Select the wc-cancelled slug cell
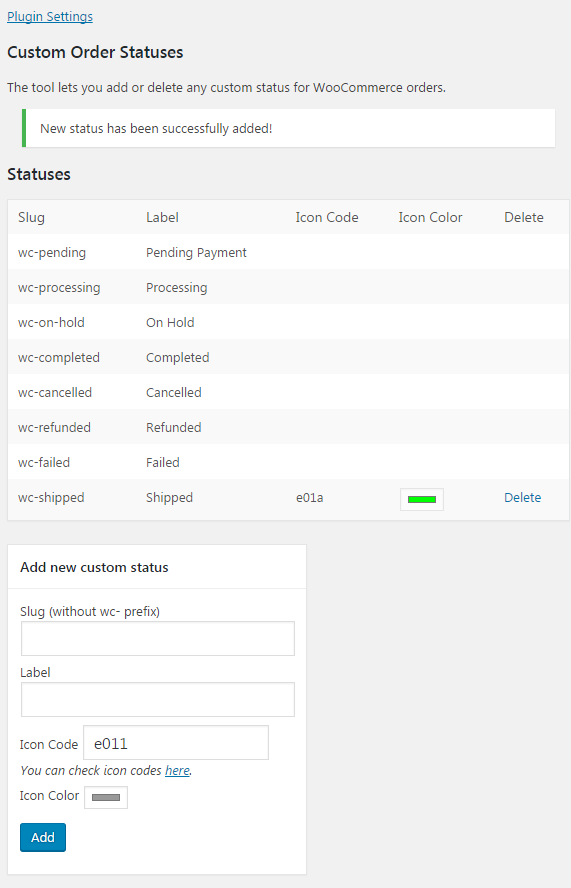This screenshot has width=571, height=888. [x=54, y=392]
